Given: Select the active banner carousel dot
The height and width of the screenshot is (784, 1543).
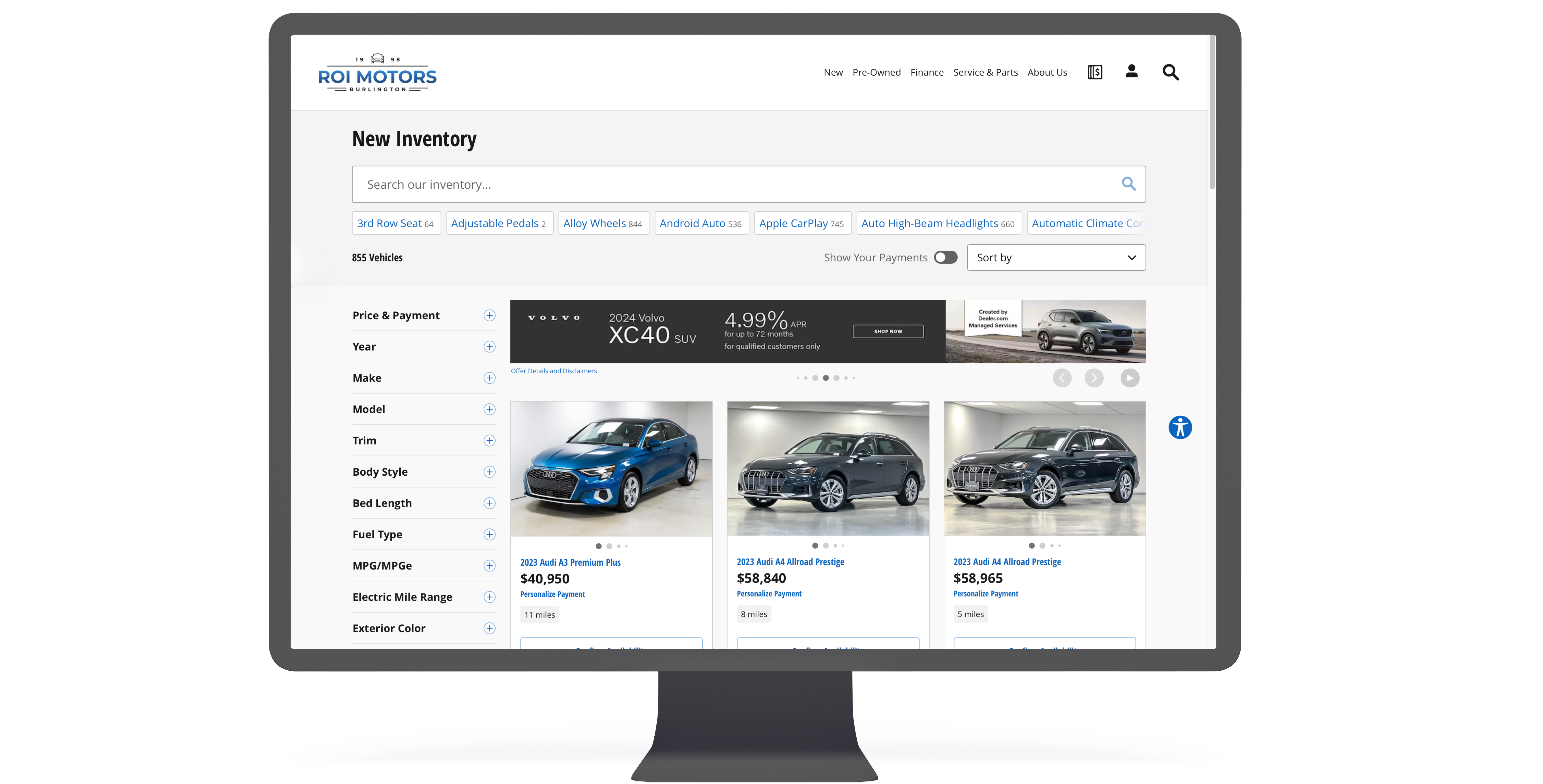Looking at the screenshot, I should (825, 378).
